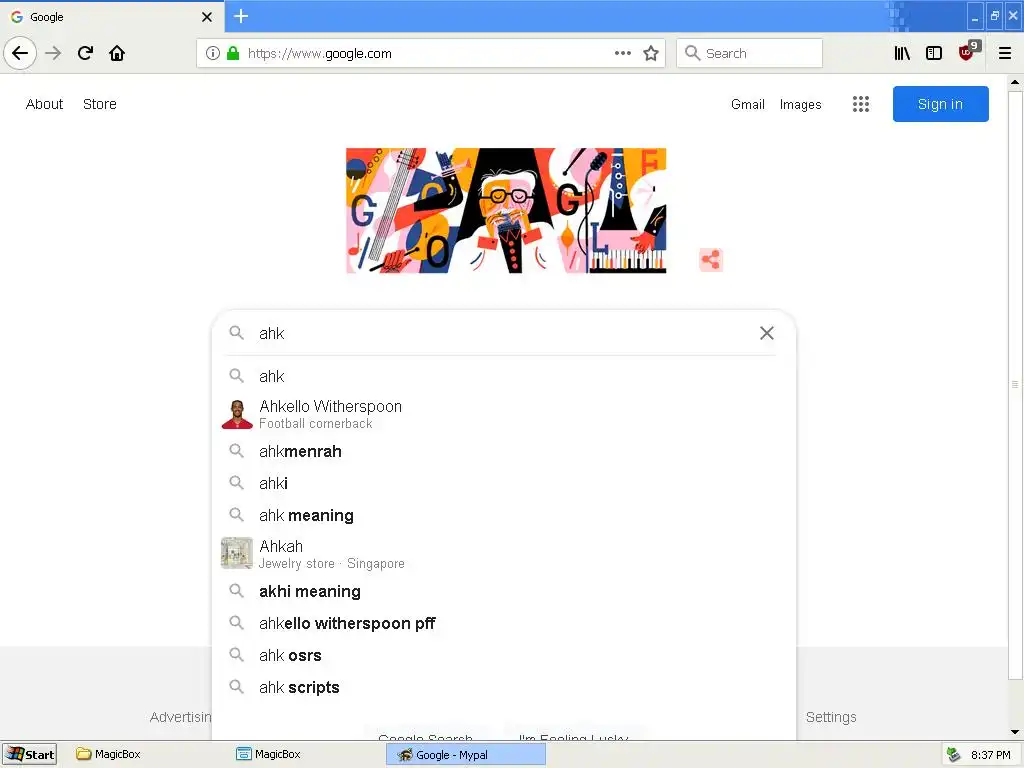The width and height of the screenshot is (1024, 768).
Task: Click the scrollbar up arrow
Action: pyautogui.click(x=1014, y=82)
